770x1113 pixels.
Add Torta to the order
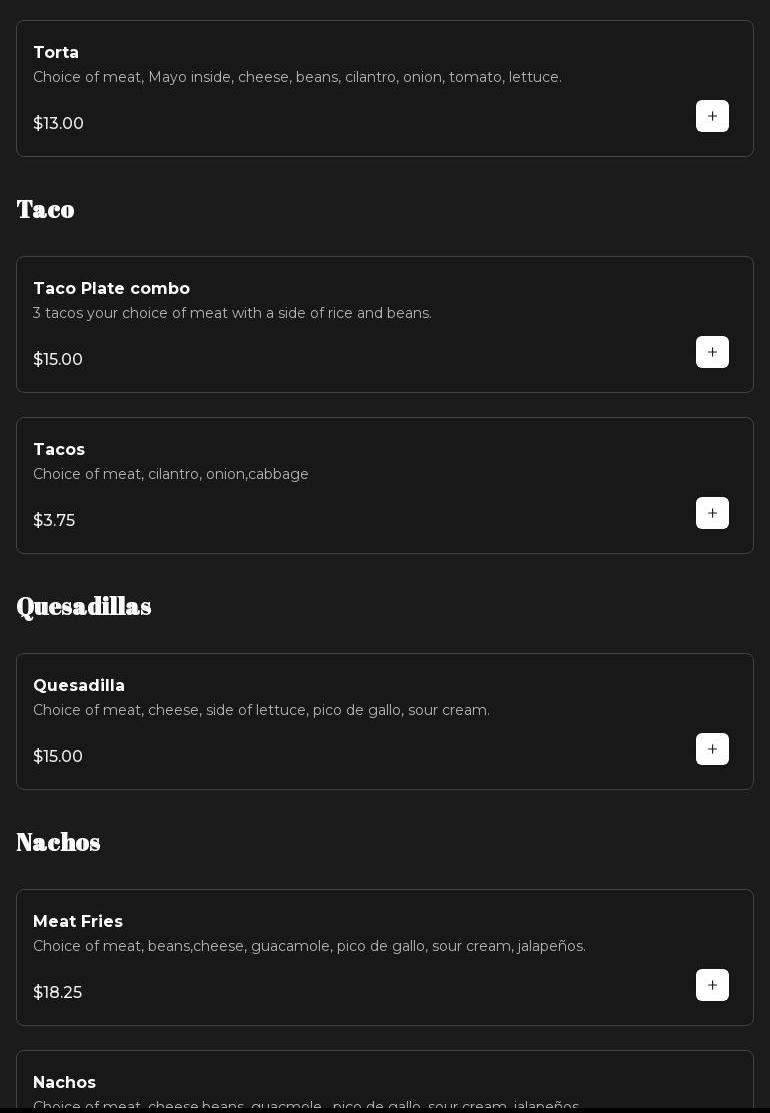pos(712,116)
